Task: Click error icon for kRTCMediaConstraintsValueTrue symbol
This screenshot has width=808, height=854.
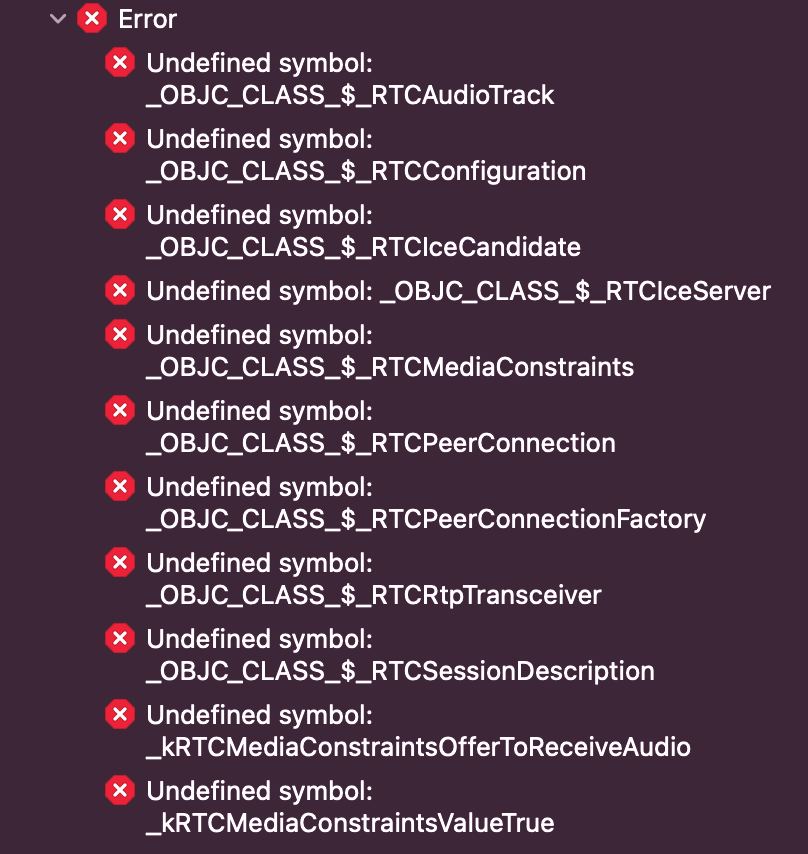Action: coord(120,791)
